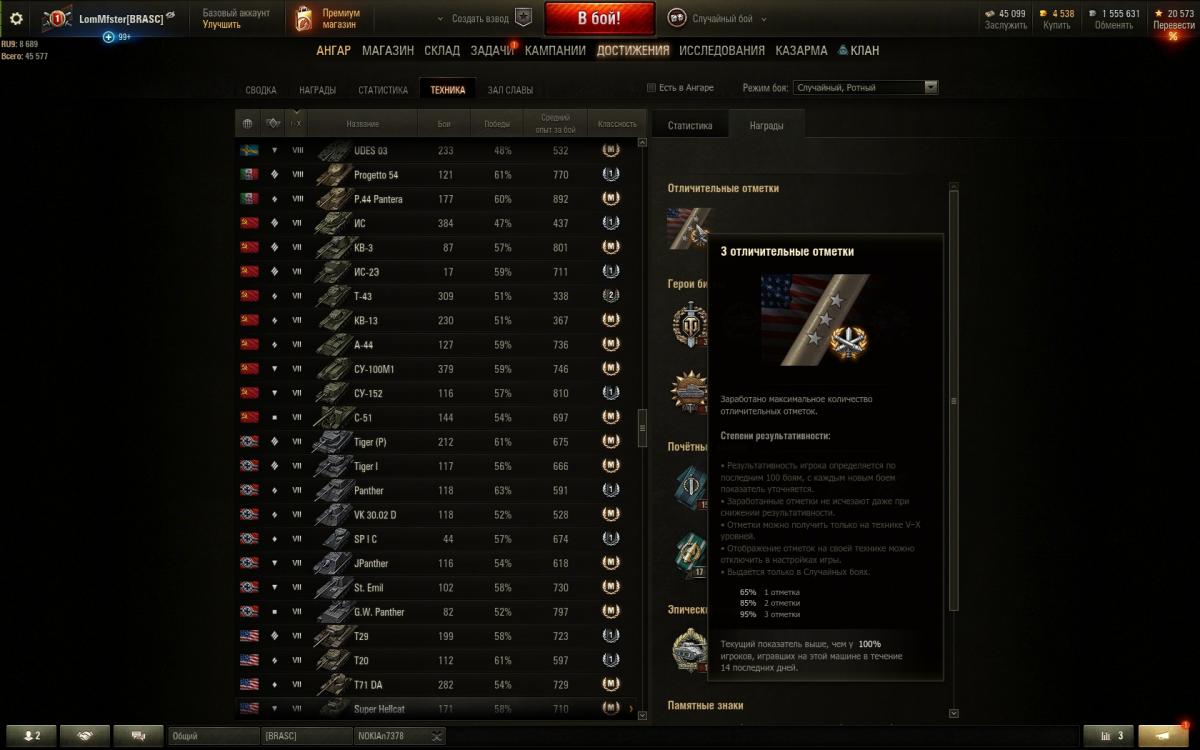
Task: Toggle the Есть в Ангаре checkbox
Action: coord(652,88)
